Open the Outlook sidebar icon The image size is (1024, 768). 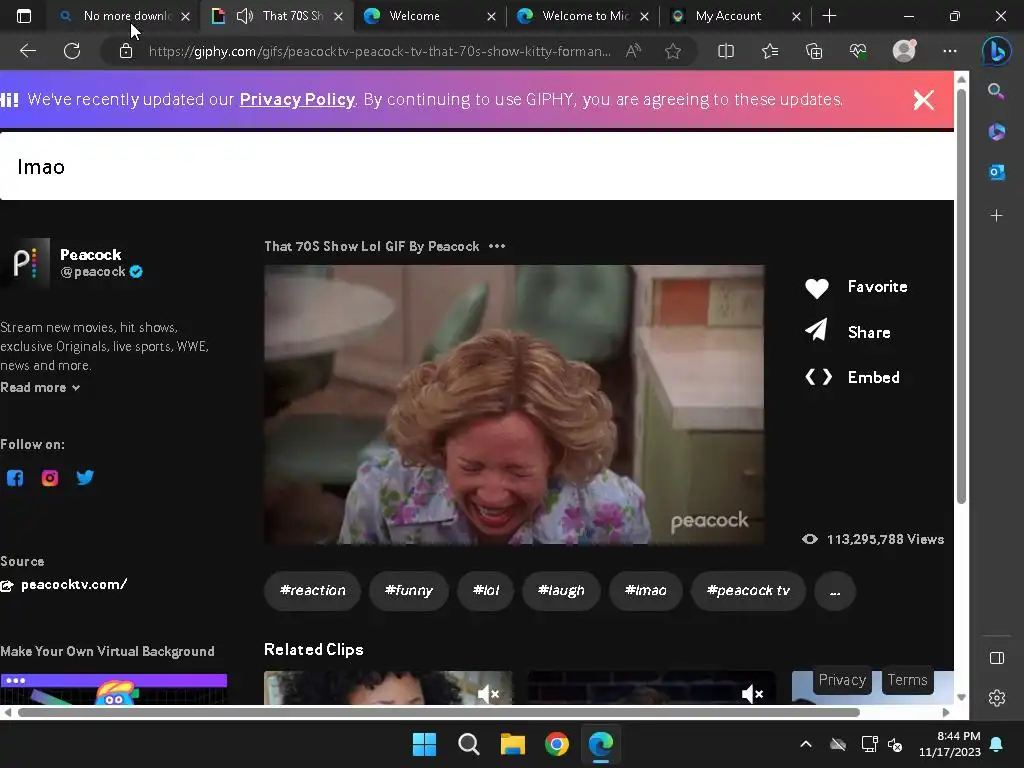coord(996,172)
